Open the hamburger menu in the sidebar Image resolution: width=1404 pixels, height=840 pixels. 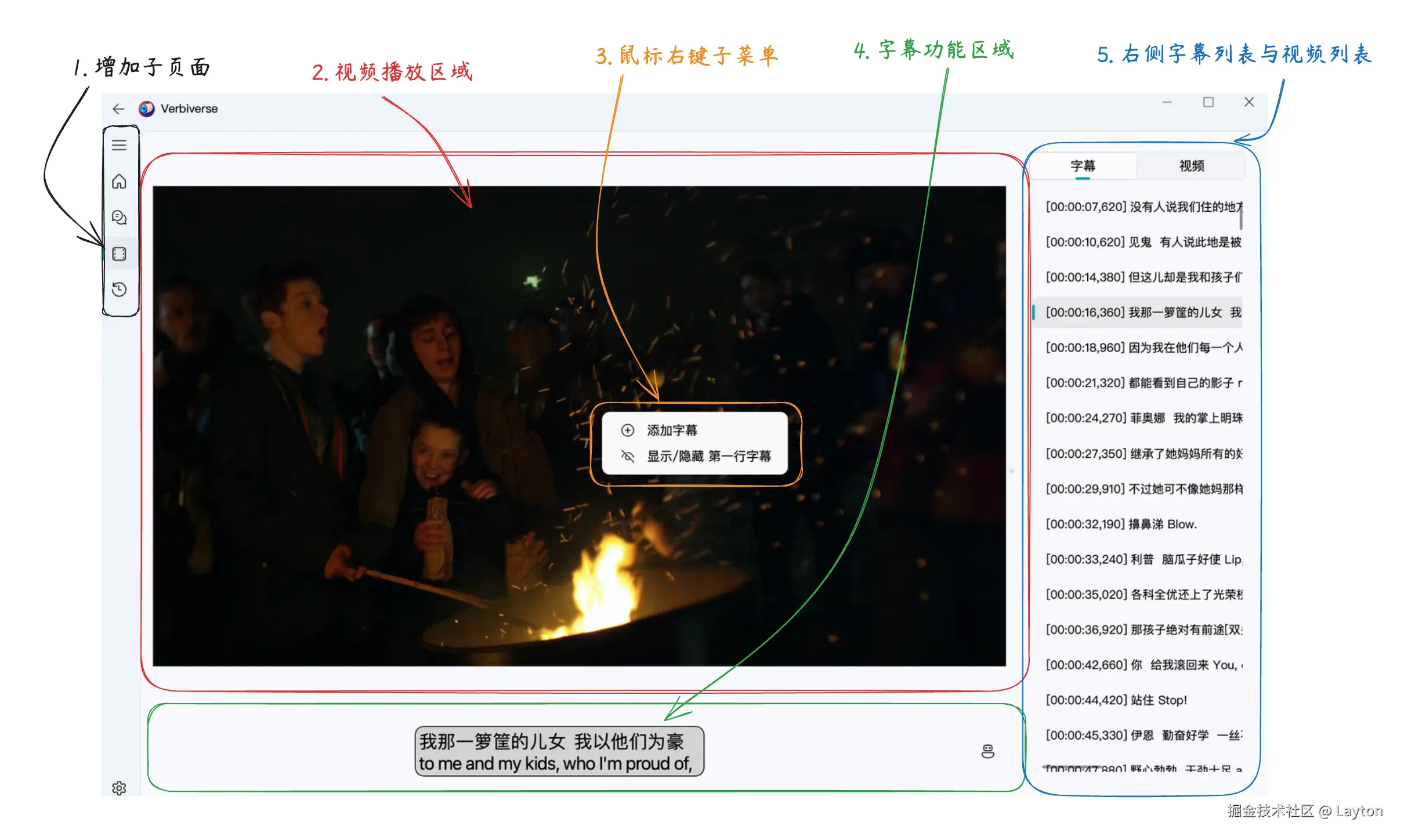point(120,145)
